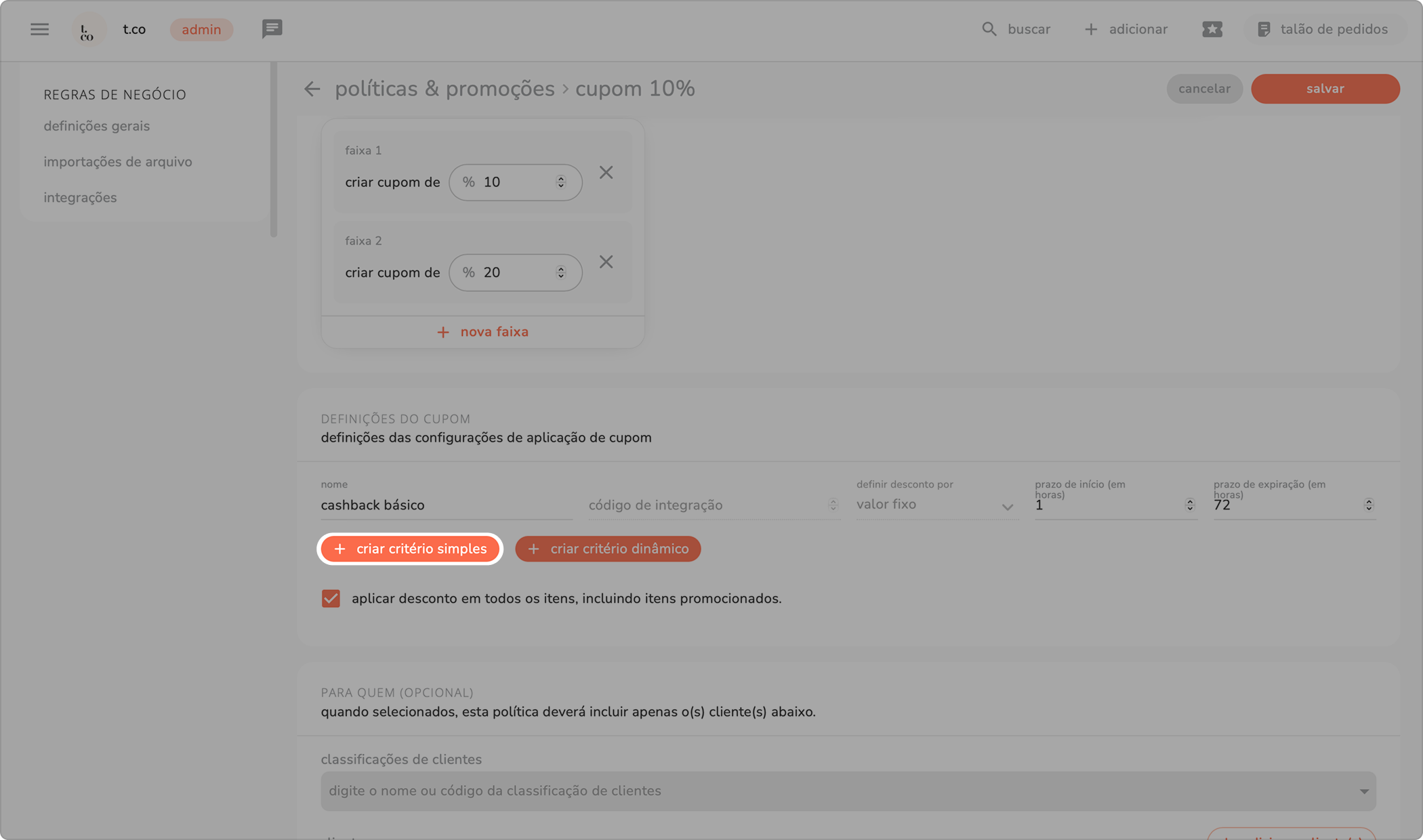Adjust faixa 1 percentage stepper arrows
The image size is (1423, 840).
[560, 182]
